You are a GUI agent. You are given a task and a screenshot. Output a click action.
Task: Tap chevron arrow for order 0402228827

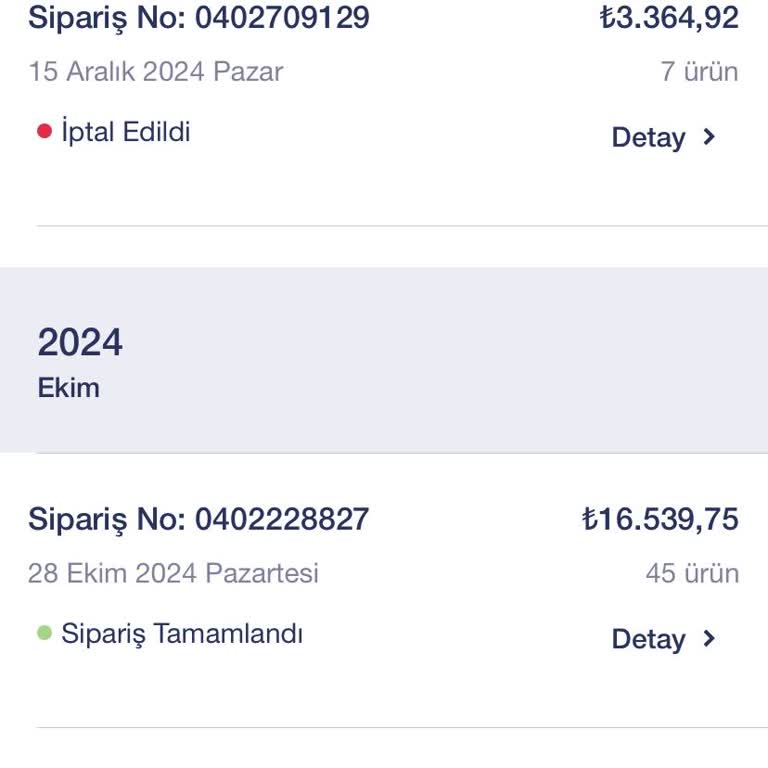pos(709,639)
